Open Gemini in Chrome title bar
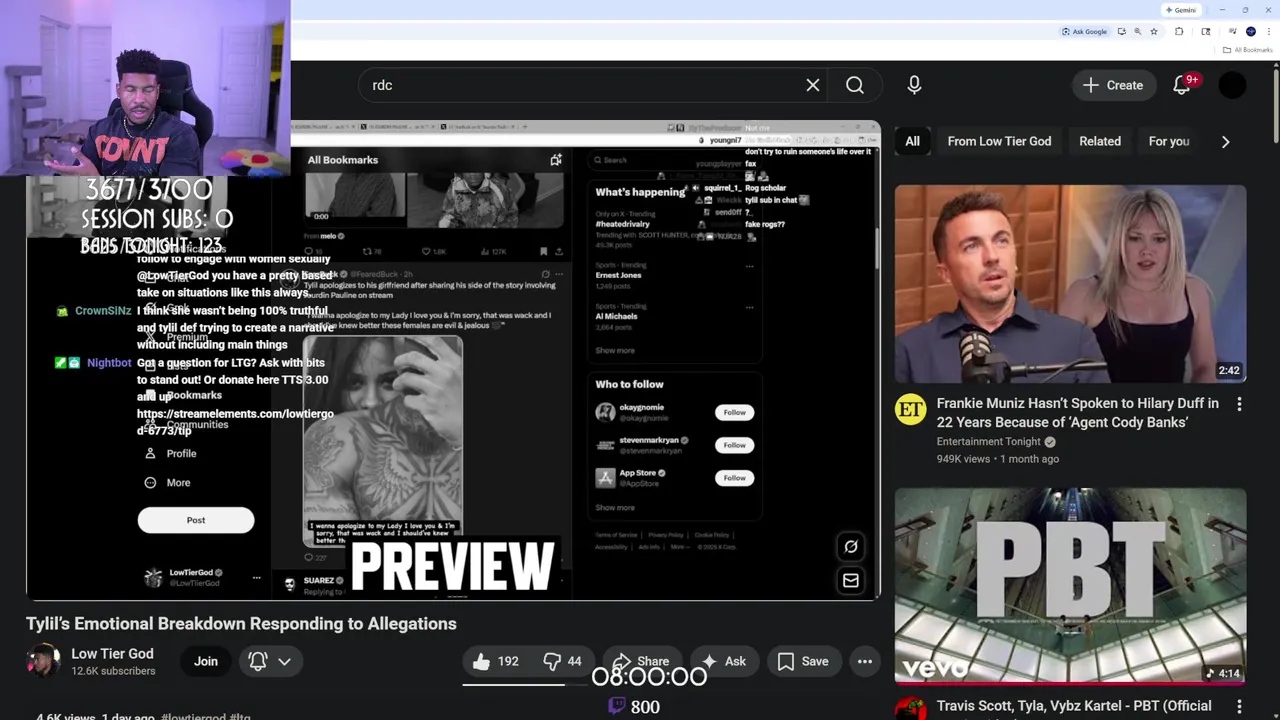Viewport: 1280px width, 720px height. [1180, 10]
